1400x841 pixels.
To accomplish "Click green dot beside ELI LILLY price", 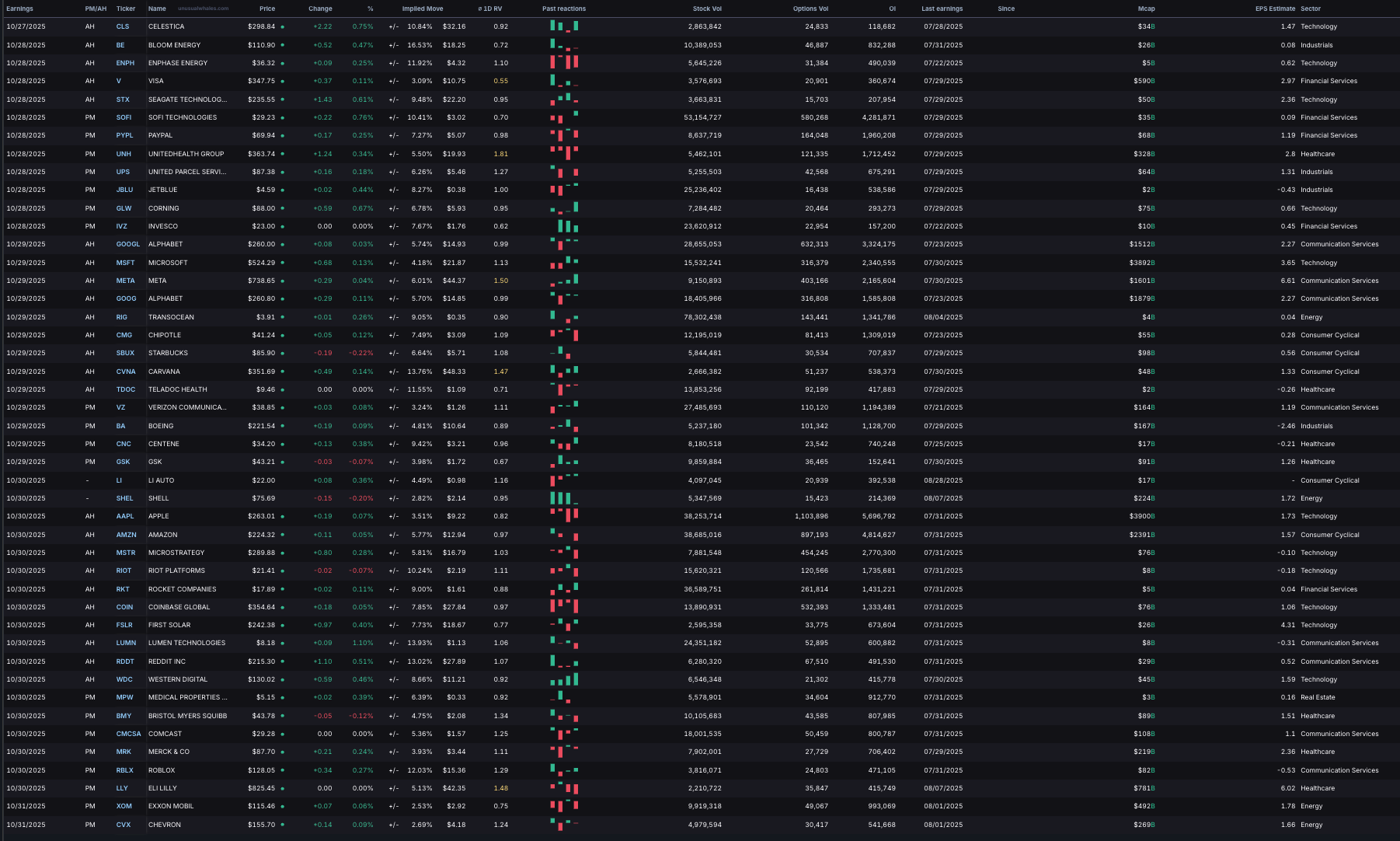I will coord(282,788).
